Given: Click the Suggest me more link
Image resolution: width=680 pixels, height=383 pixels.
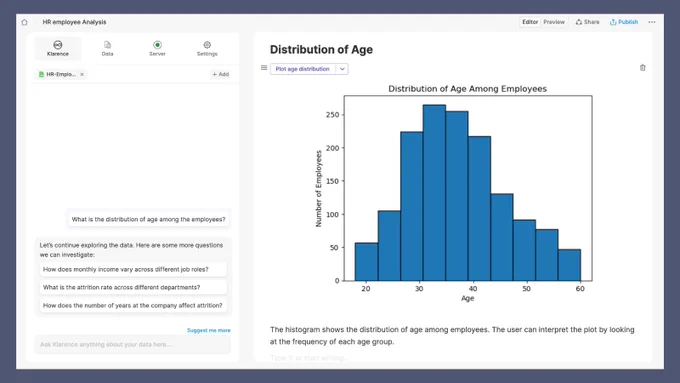Looking at the screenshot, I should (x=209, y=331).
